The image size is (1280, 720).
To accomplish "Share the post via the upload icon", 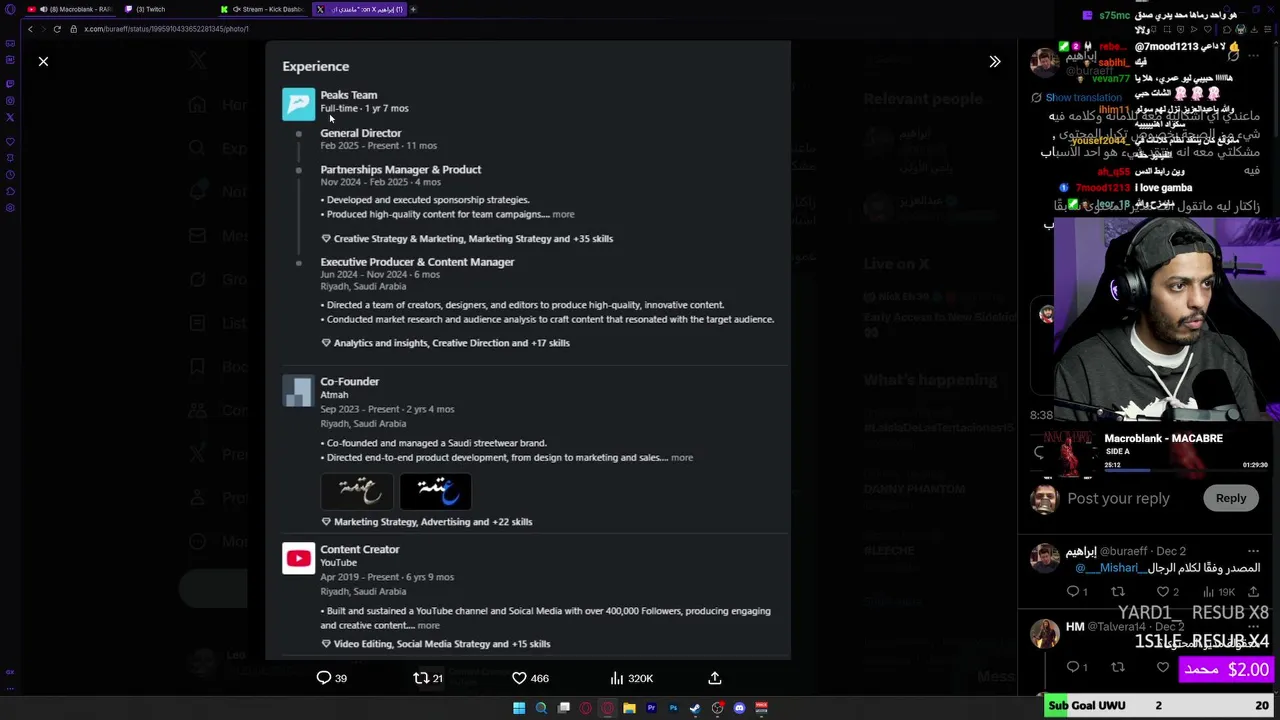I will (715, 678).
